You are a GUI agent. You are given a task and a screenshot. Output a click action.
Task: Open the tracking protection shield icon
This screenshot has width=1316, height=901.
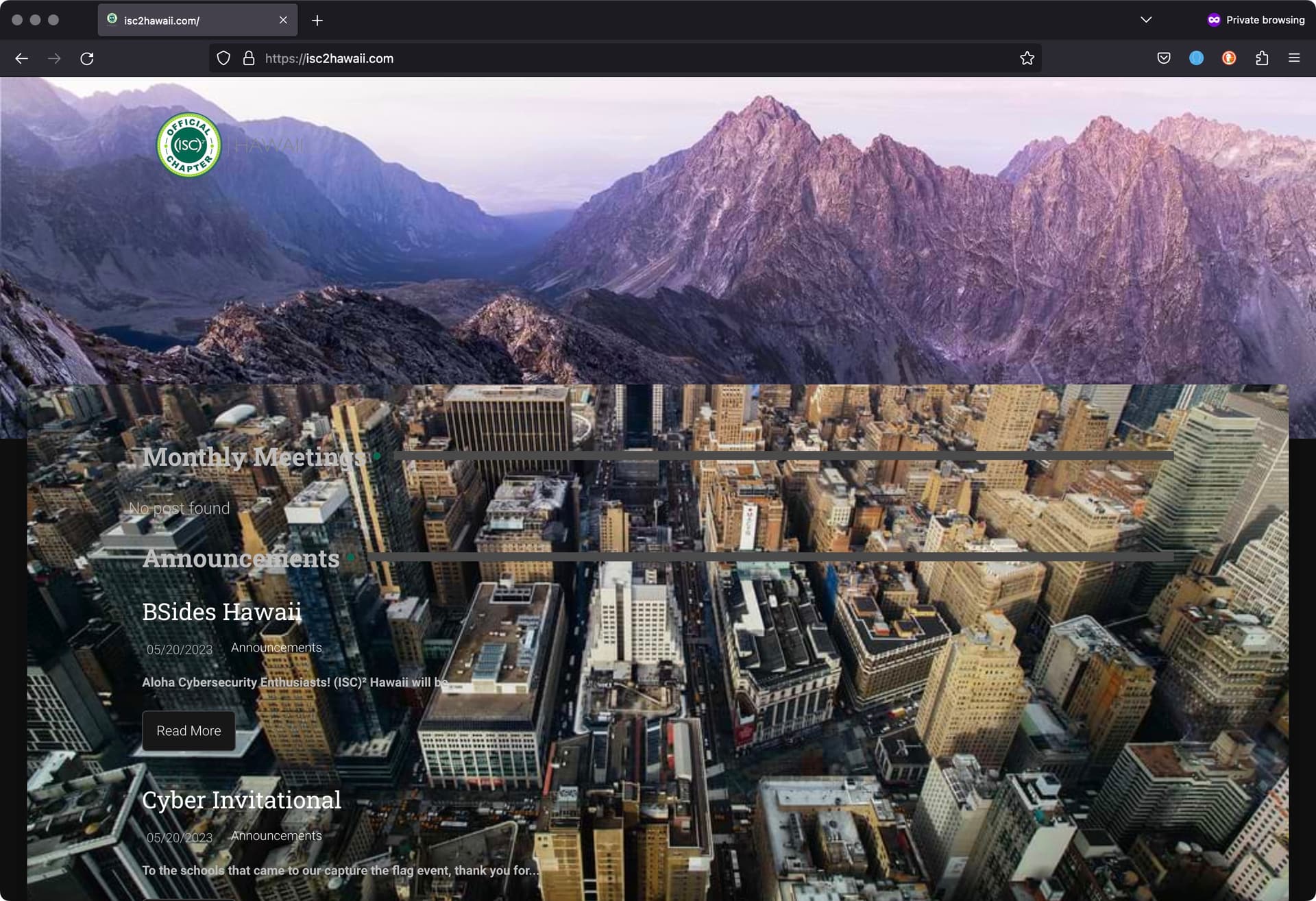(x=223, y=58)
